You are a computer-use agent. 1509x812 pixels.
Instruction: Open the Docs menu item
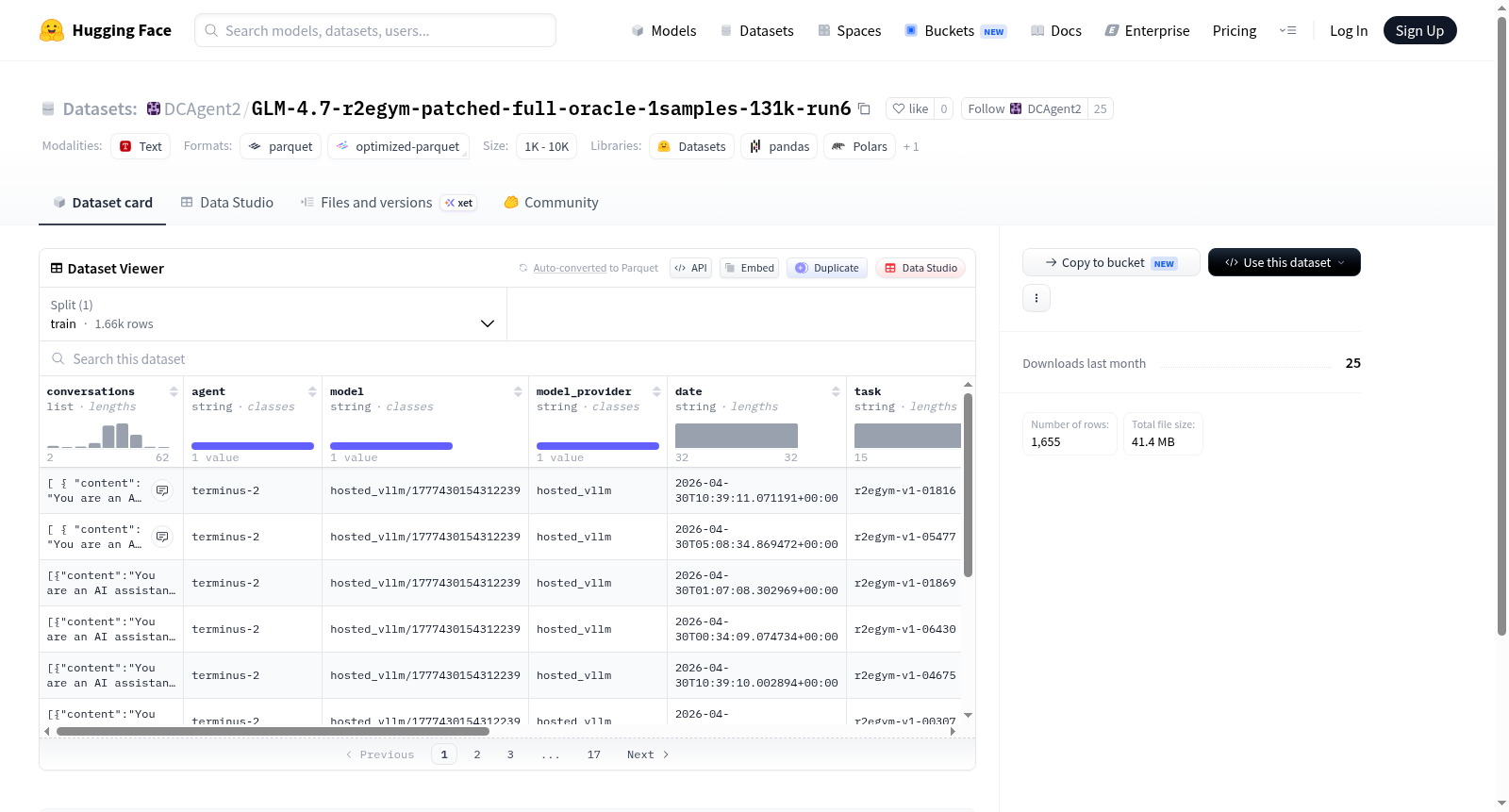[x=1055, y=30]
